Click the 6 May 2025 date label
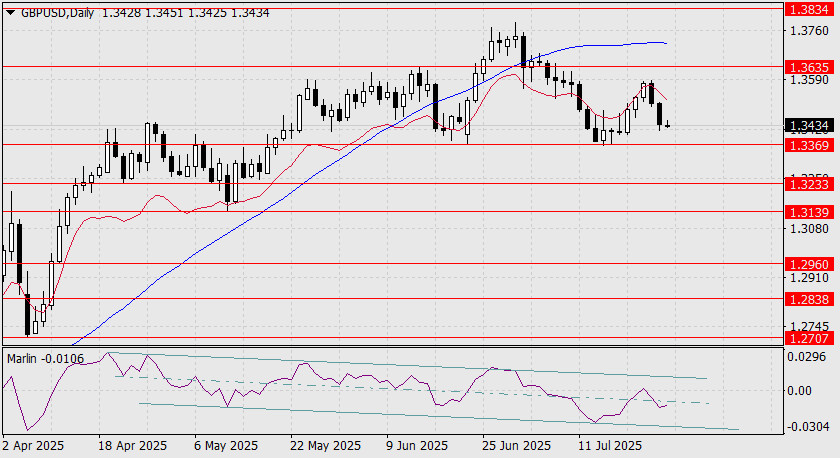 (x=226, y=446)
